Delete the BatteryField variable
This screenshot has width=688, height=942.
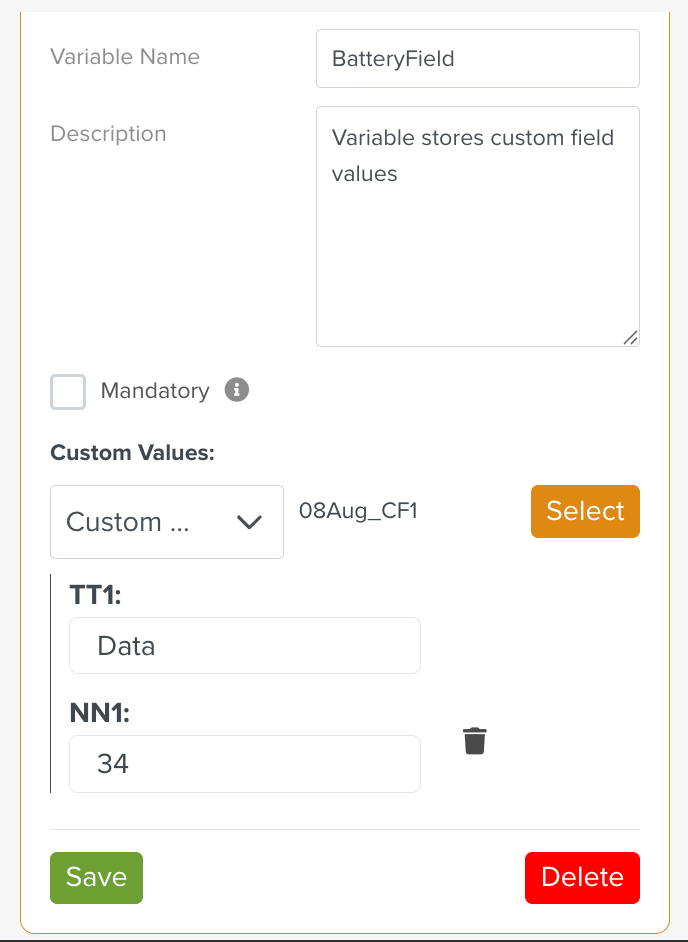(582, 877)
